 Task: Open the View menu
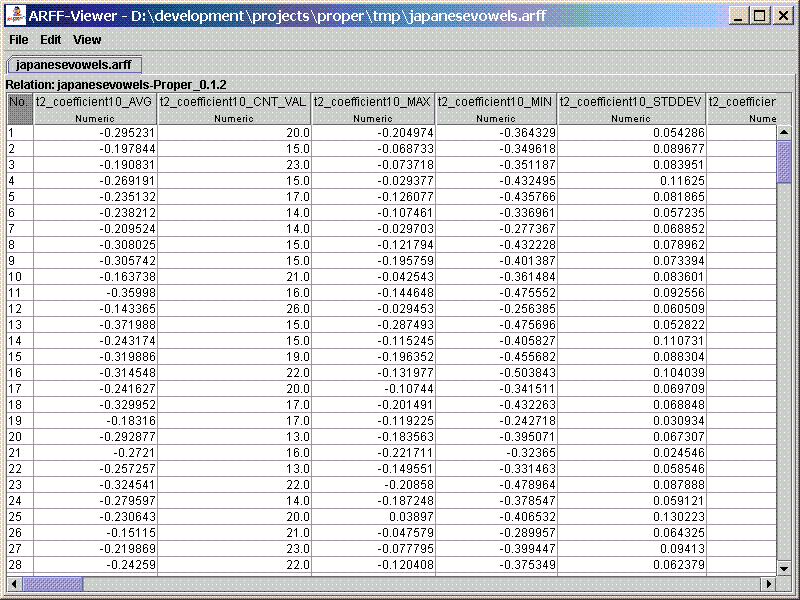tap(87, 40)
